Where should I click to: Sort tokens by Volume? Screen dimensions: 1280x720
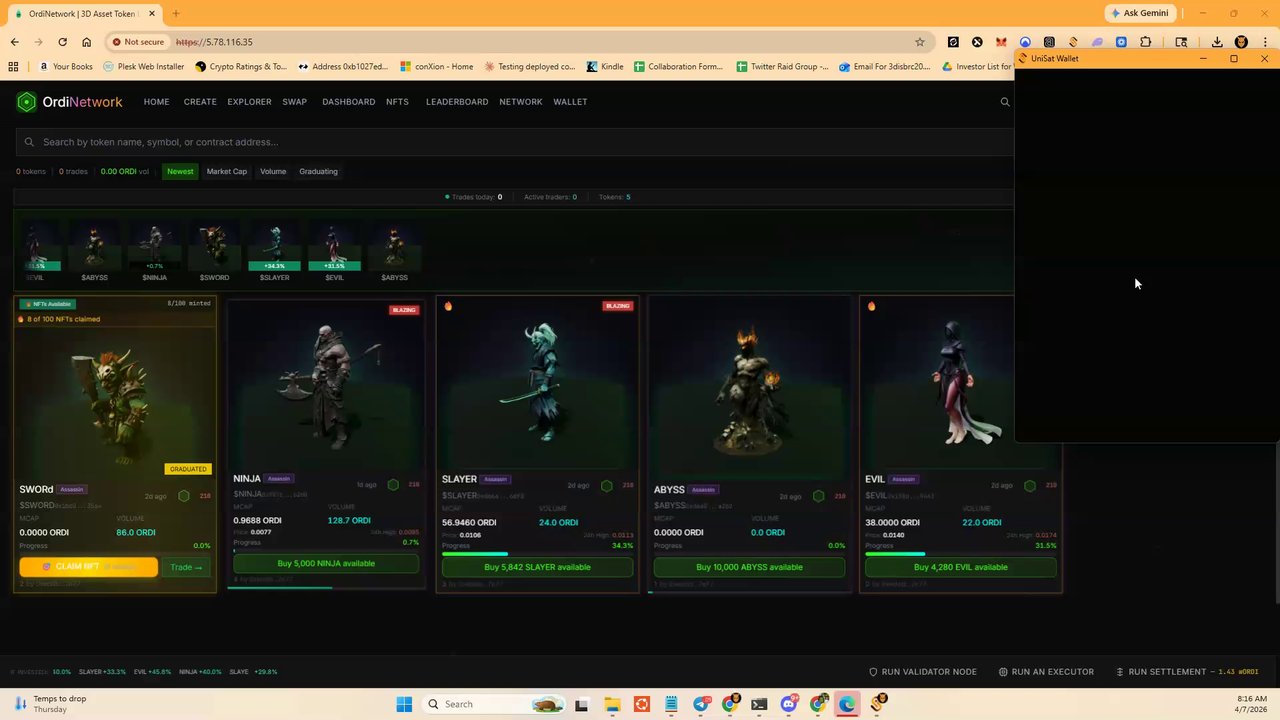(x=273, y=171)
